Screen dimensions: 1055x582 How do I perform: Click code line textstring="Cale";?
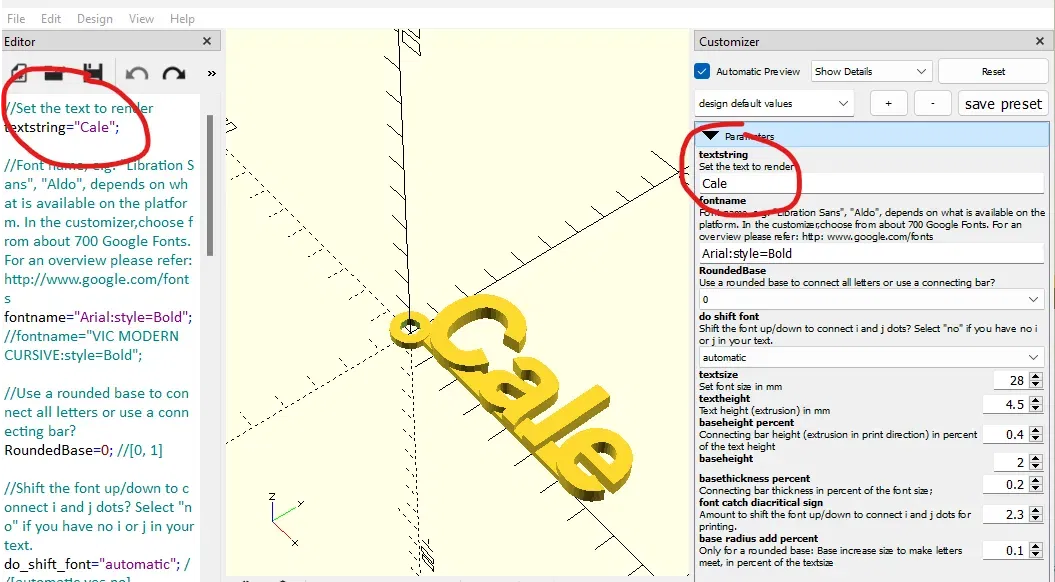click(x=62, y=127)
